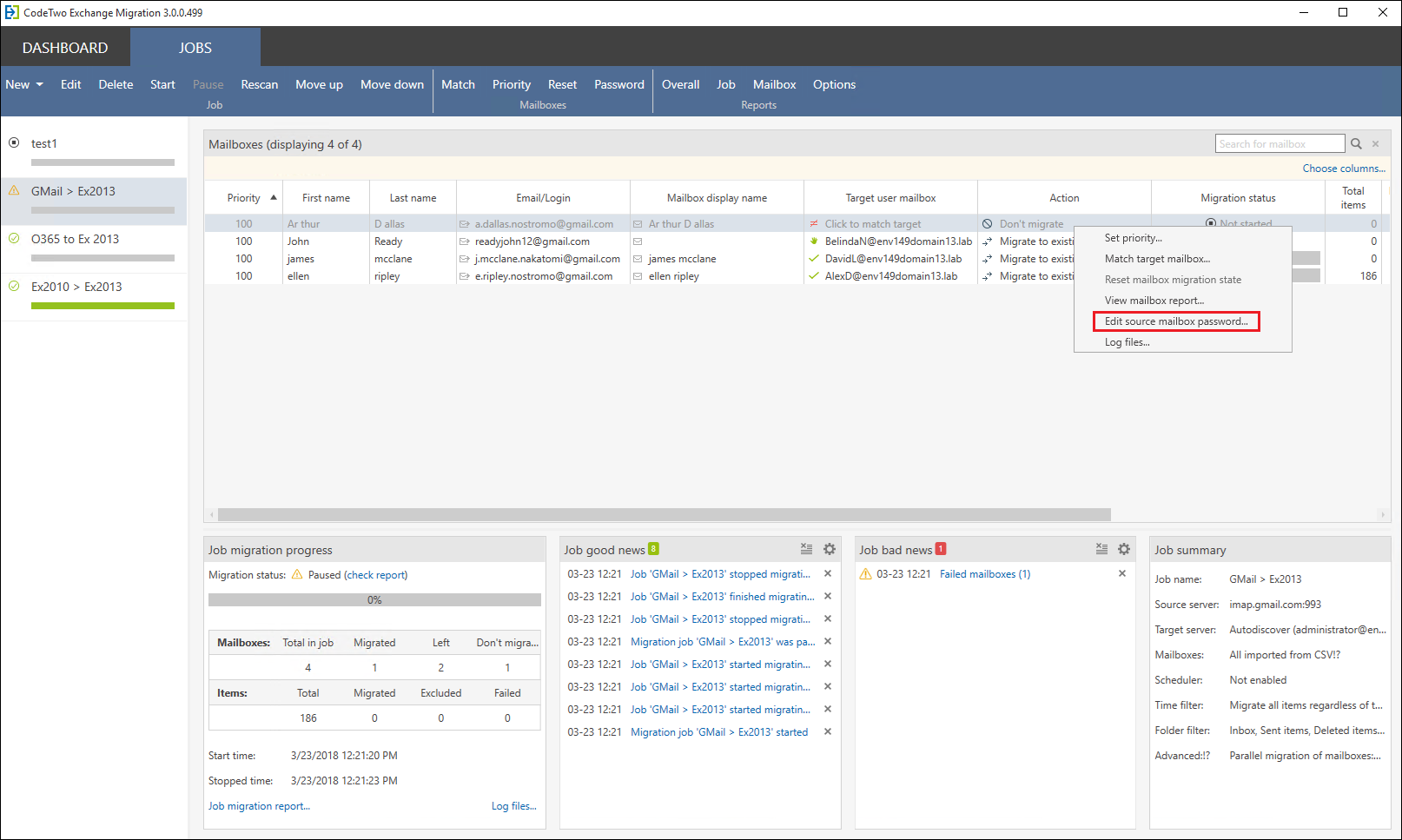
Task: Click inside the Search for mailbox field
Action: tap(1277, 142)
